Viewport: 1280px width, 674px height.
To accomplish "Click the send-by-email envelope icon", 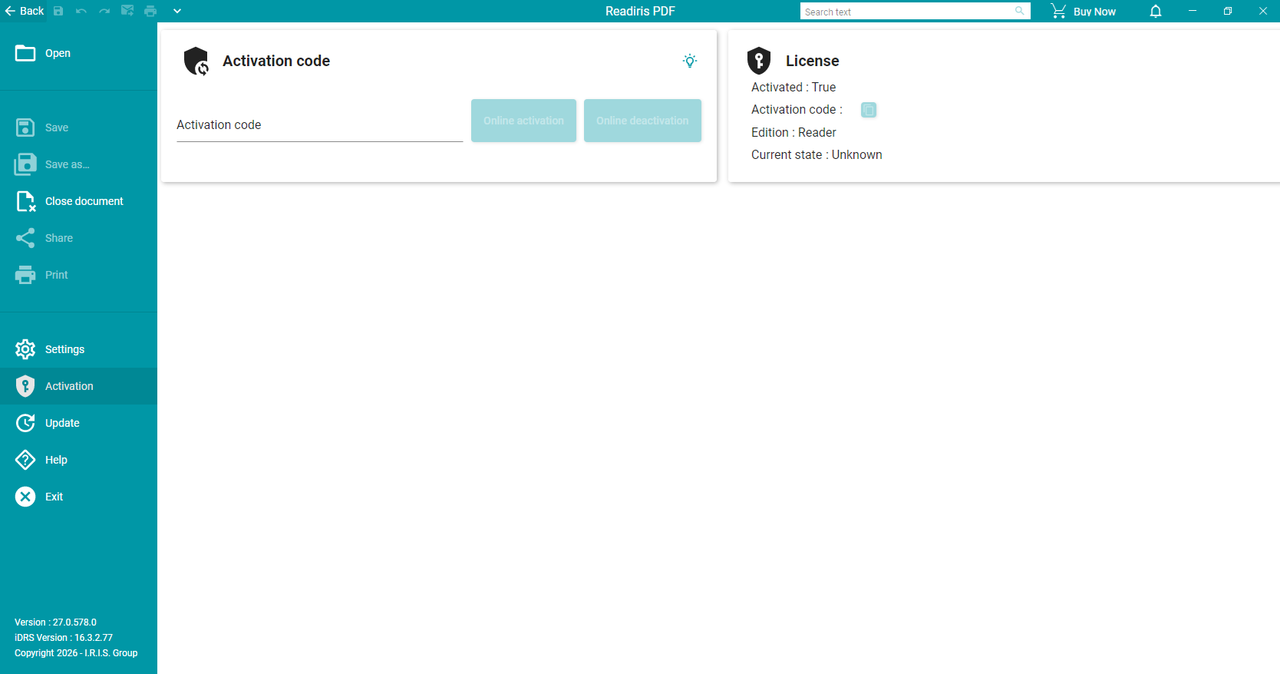I will click(128, 11).
